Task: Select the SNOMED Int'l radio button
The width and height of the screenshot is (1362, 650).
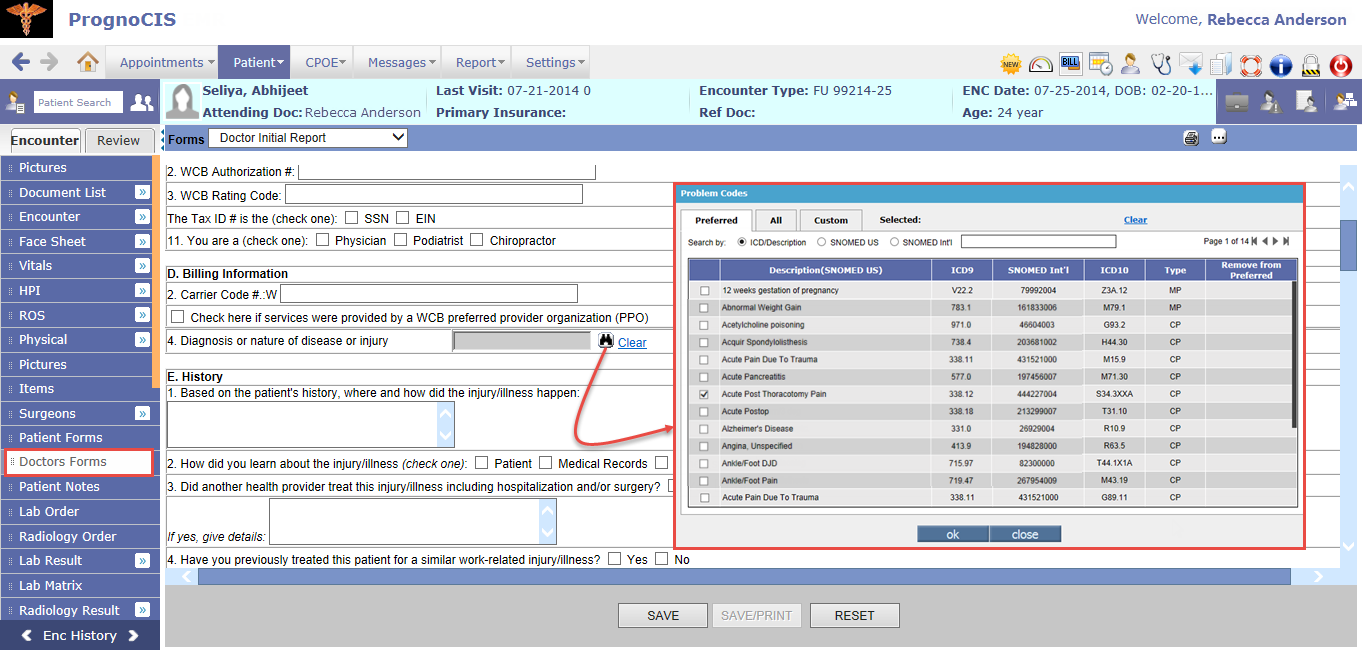Action: point(893,242)
